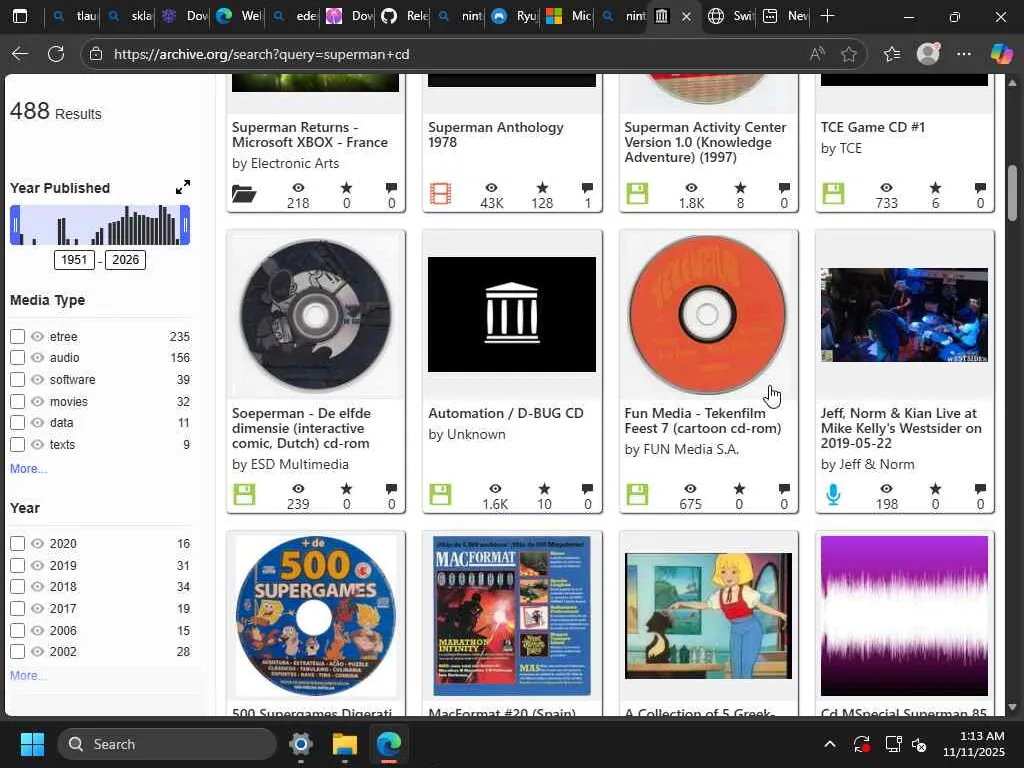Switch to the New tab
Image resolution: width=1024 pixels, height=768 pixels.
(x=784, y=16)
